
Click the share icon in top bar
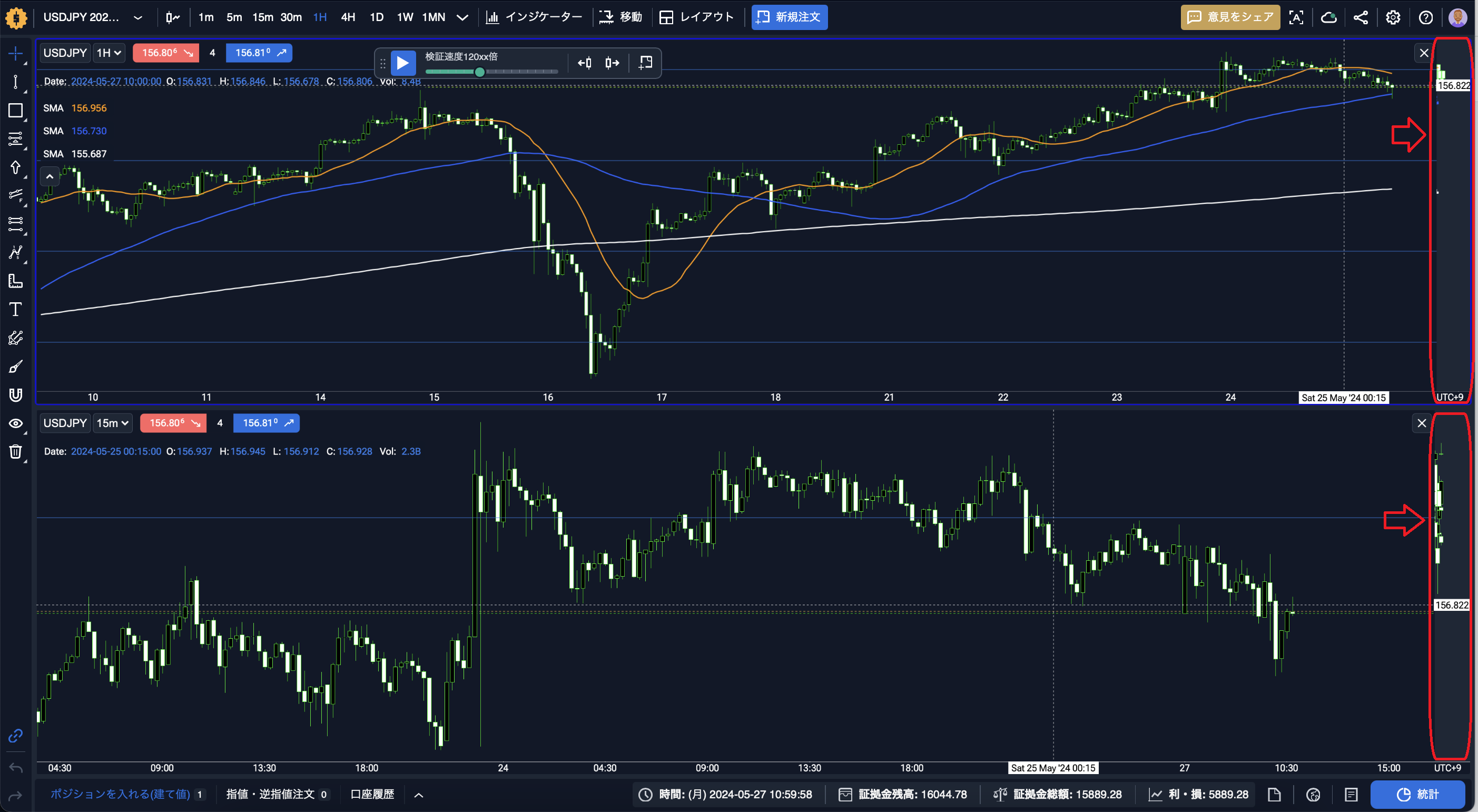point(1361,17)
